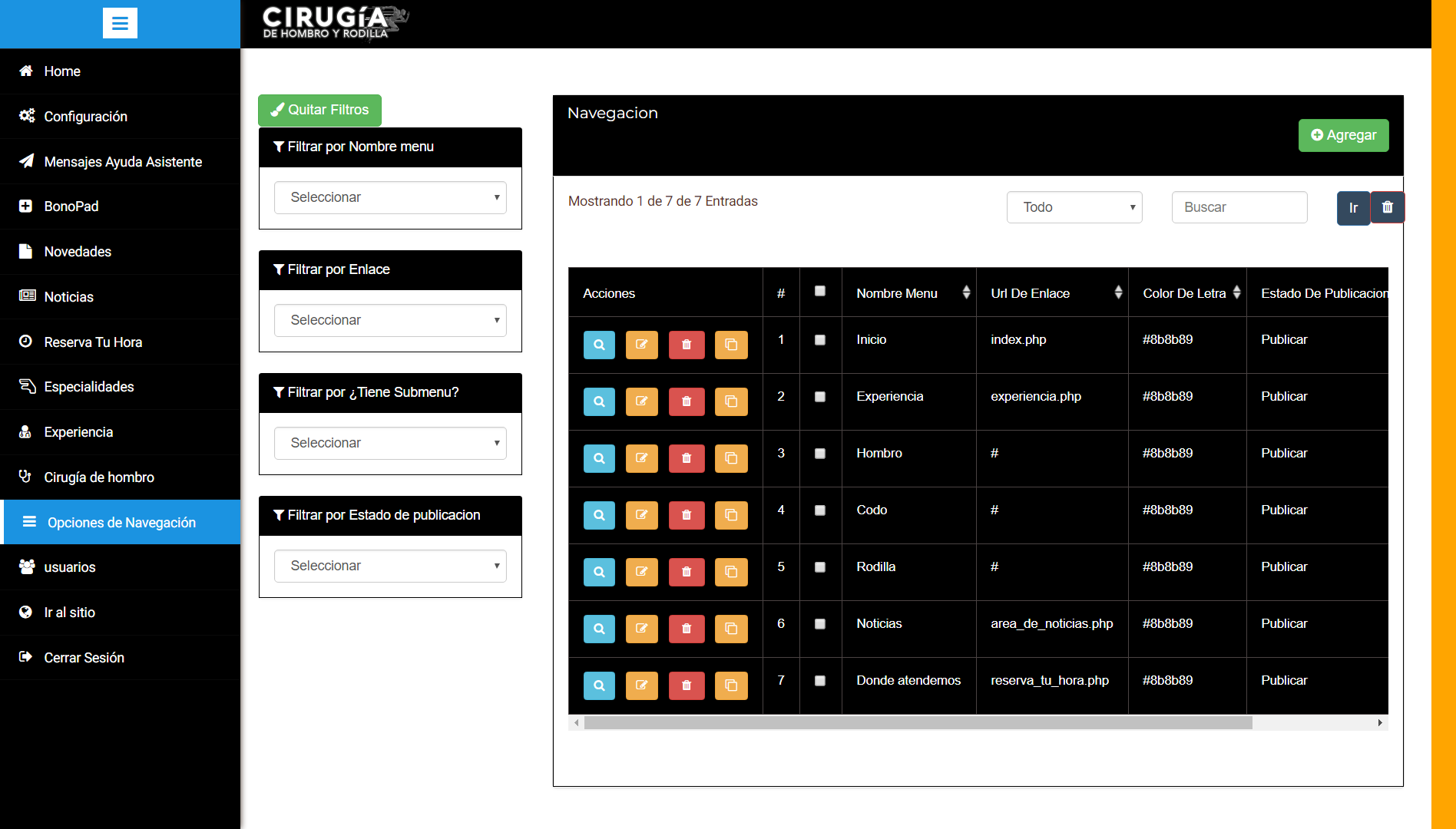The width and height of the screenshot is (1456, 829).
Task: Click the Buscar search input field
Action: pyautogui.click(x=1239, y=207)
